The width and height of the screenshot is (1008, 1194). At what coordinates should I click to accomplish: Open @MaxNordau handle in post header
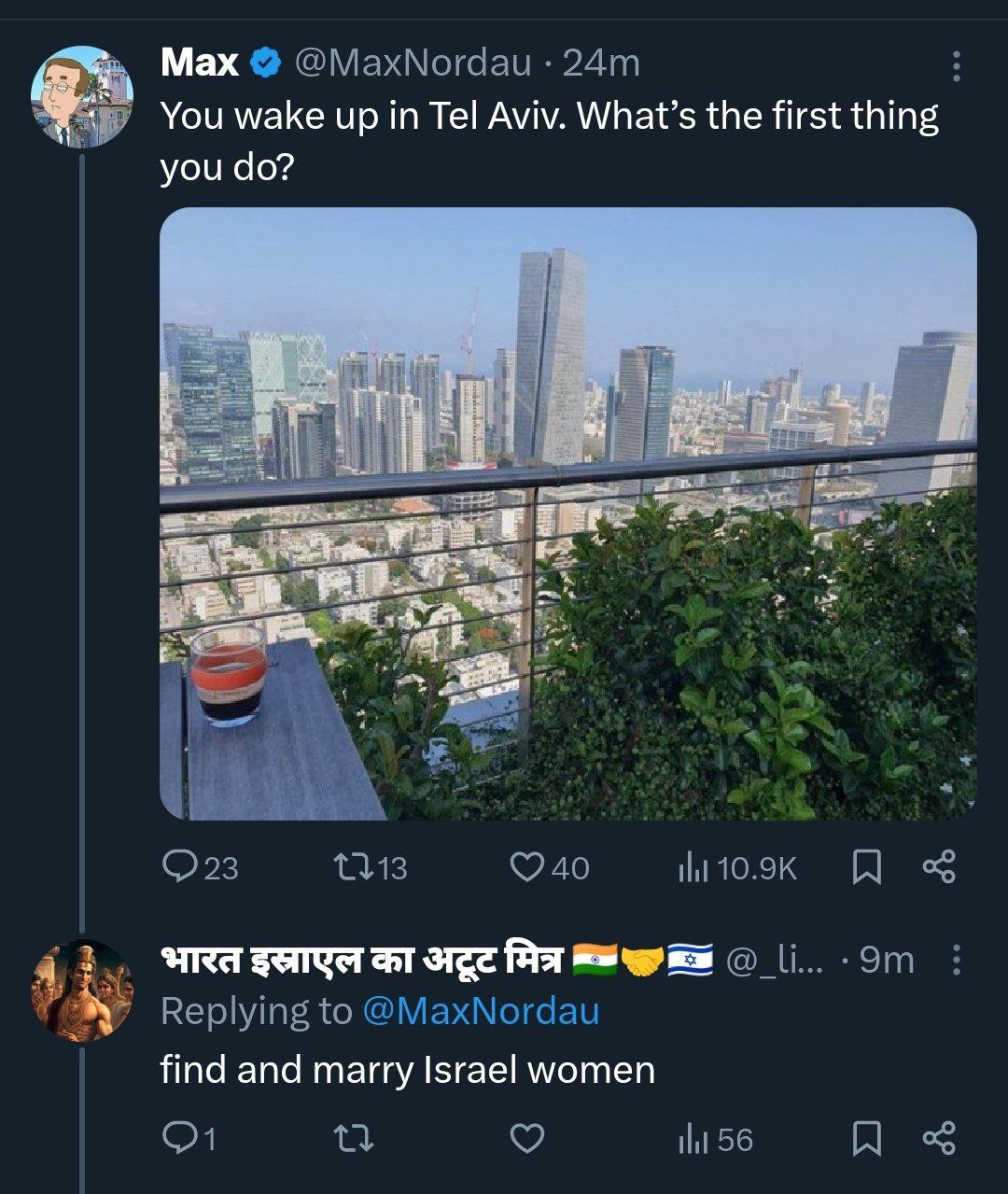pyautogui.click(x=413, y=63)
